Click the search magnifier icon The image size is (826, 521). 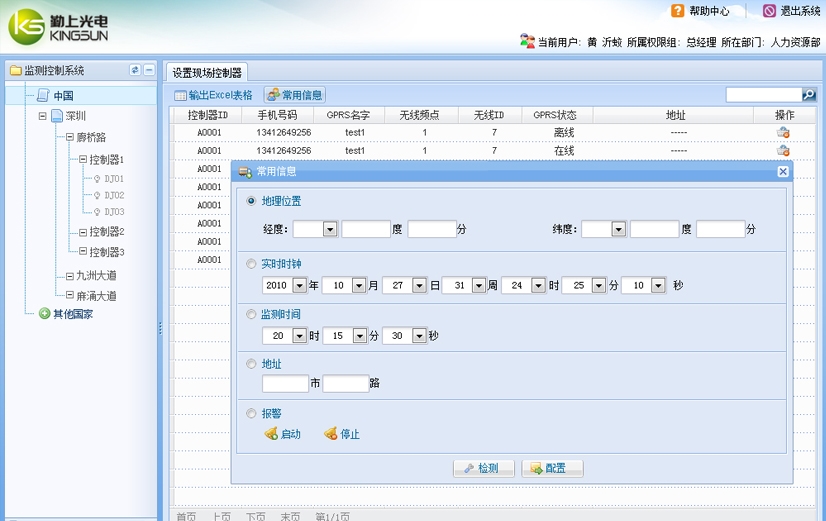pyautogui.click(x=809, y=95)
